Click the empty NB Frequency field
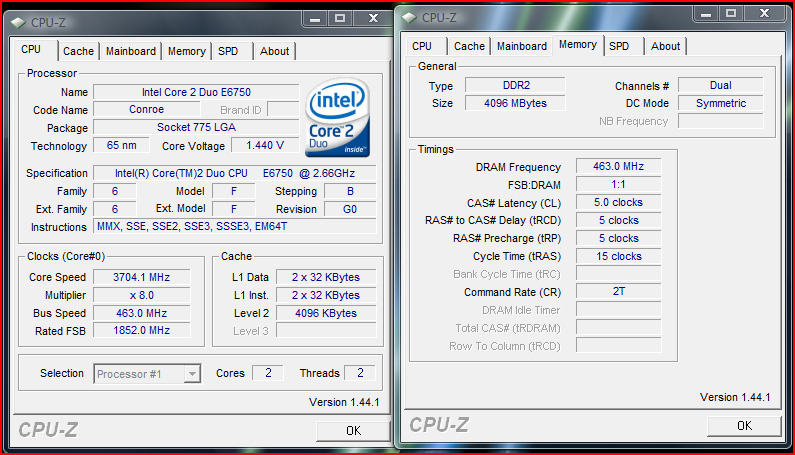This screenshot has height=455, width=795. [720, 121]
